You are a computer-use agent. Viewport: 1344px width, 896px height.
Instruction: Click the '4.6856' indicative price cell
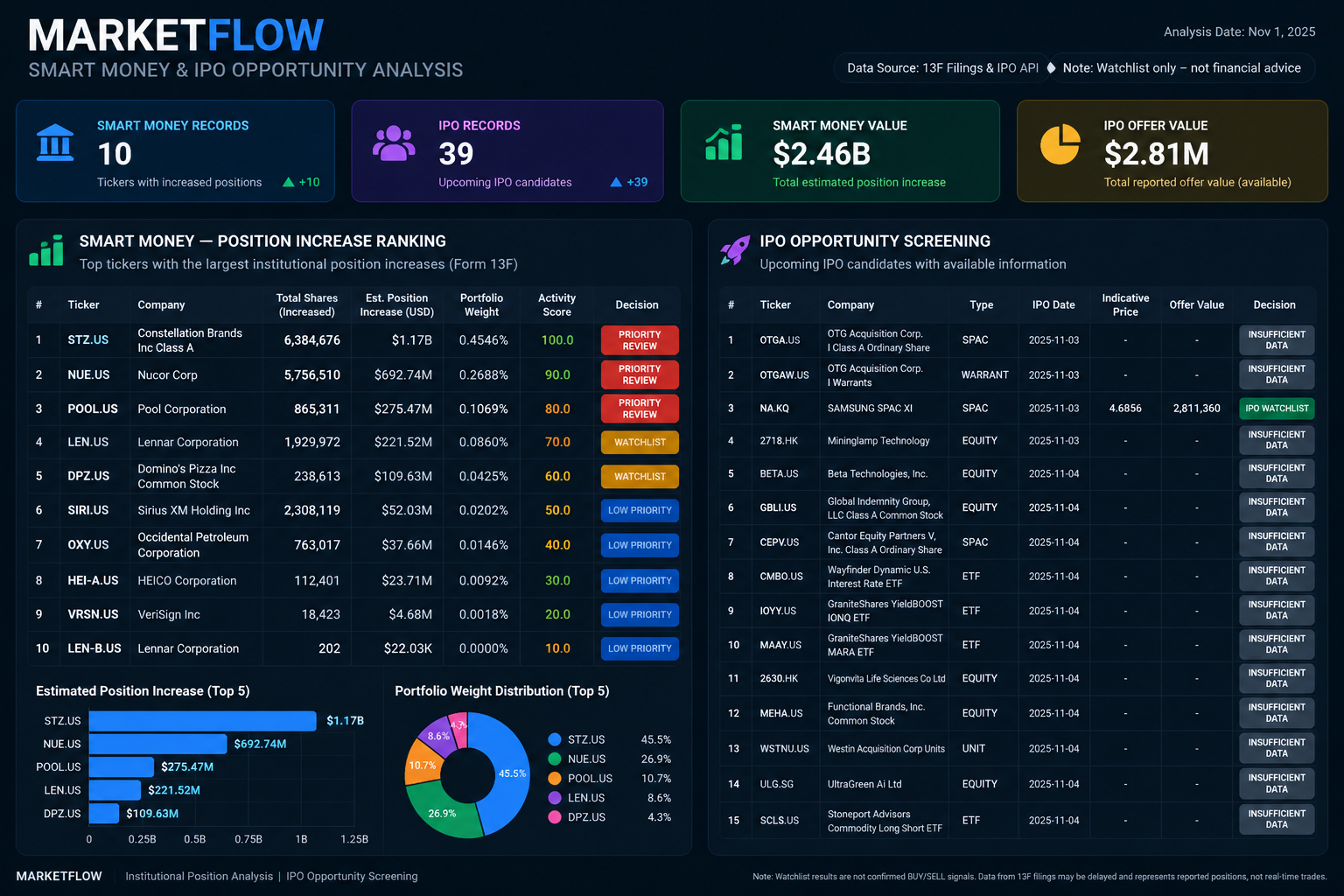[1125, 409]
